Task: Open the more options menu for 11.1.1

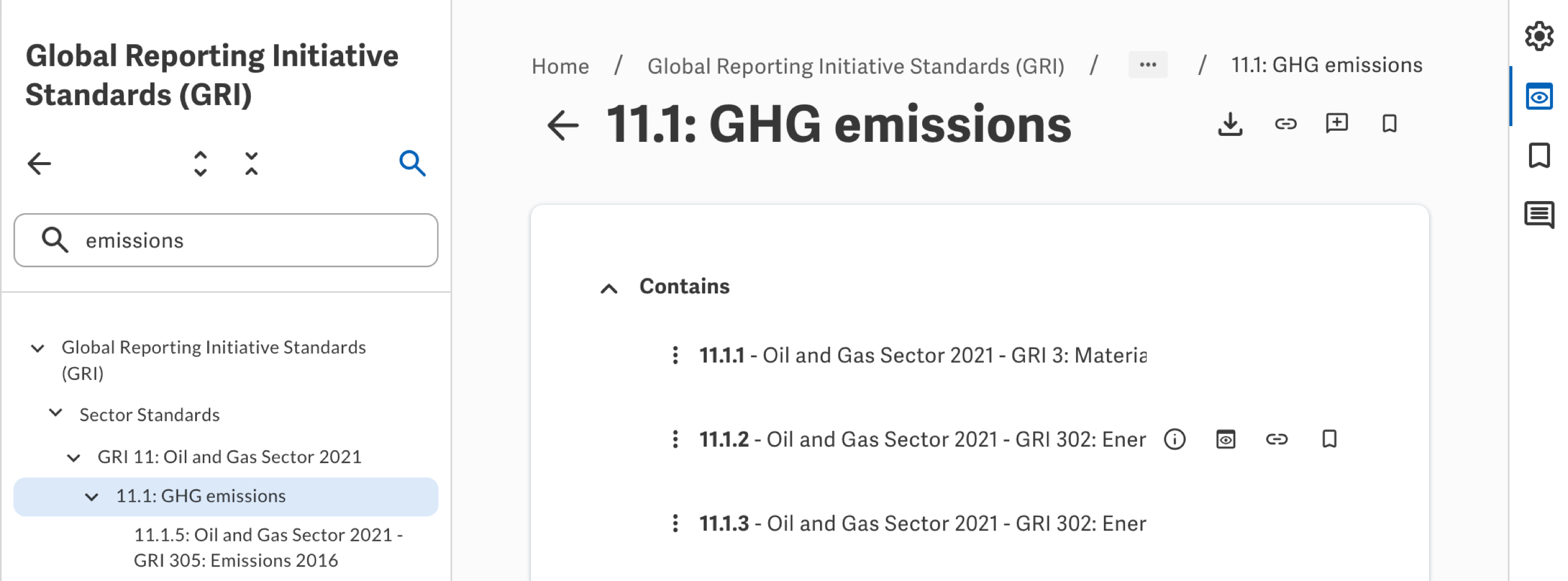Action: coord(675,355)
